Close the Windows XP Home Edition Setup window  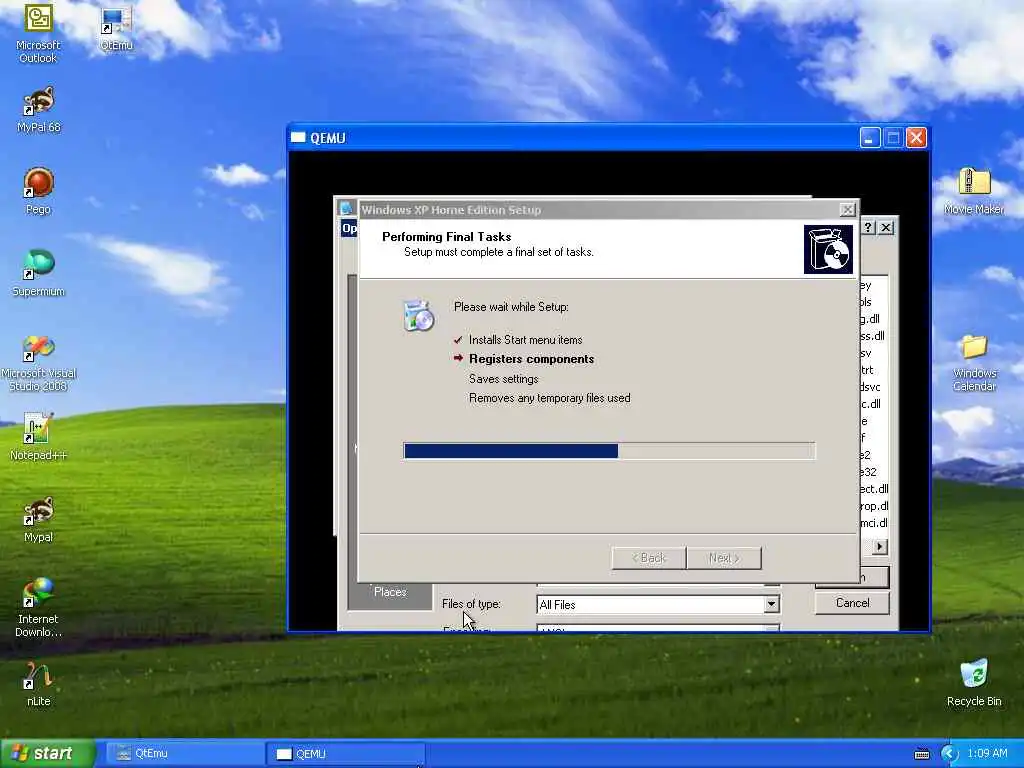coord(847,210)
